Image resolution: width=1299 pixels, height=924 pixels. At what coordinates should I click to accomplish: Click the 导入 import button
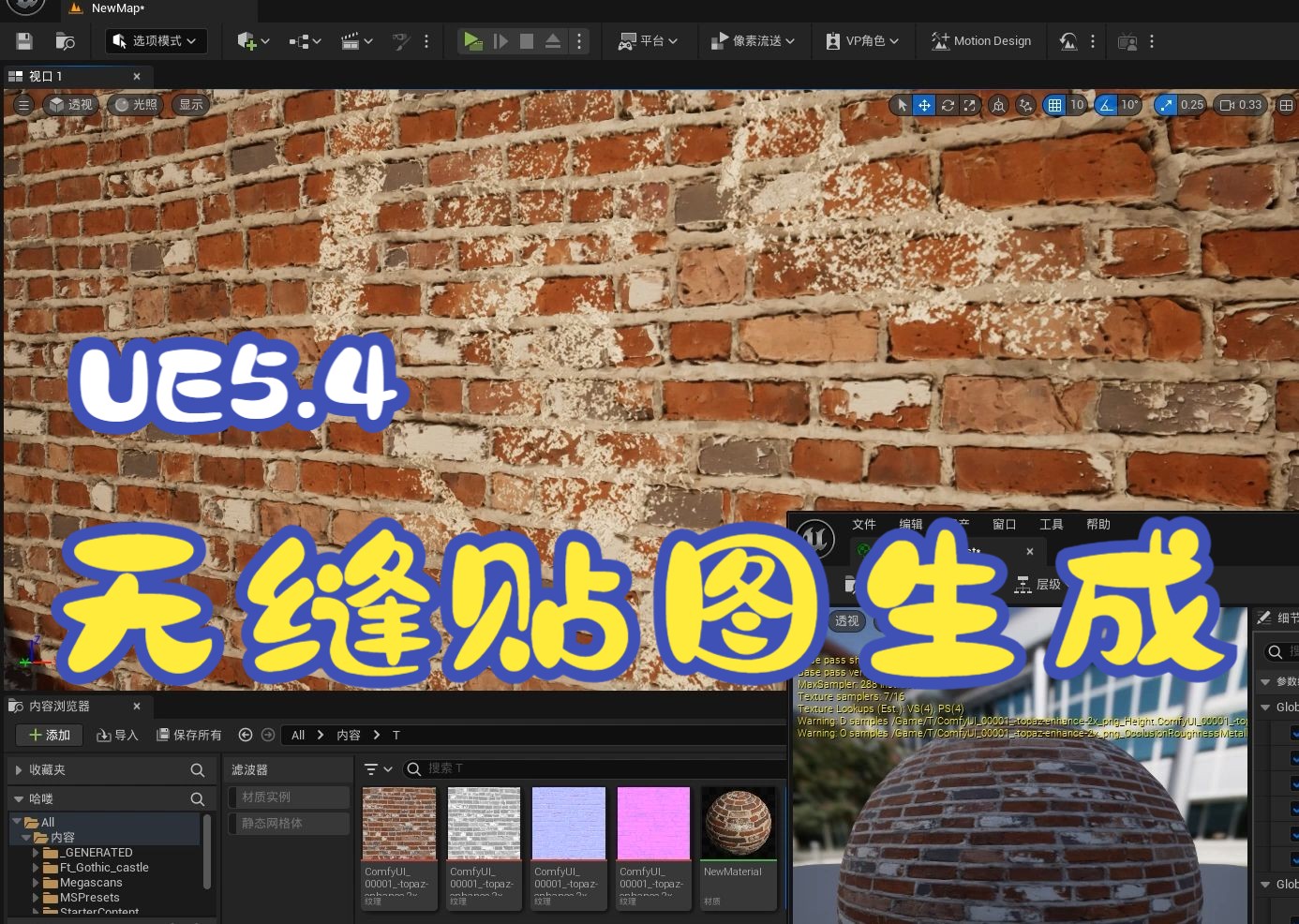coord(117,736)
